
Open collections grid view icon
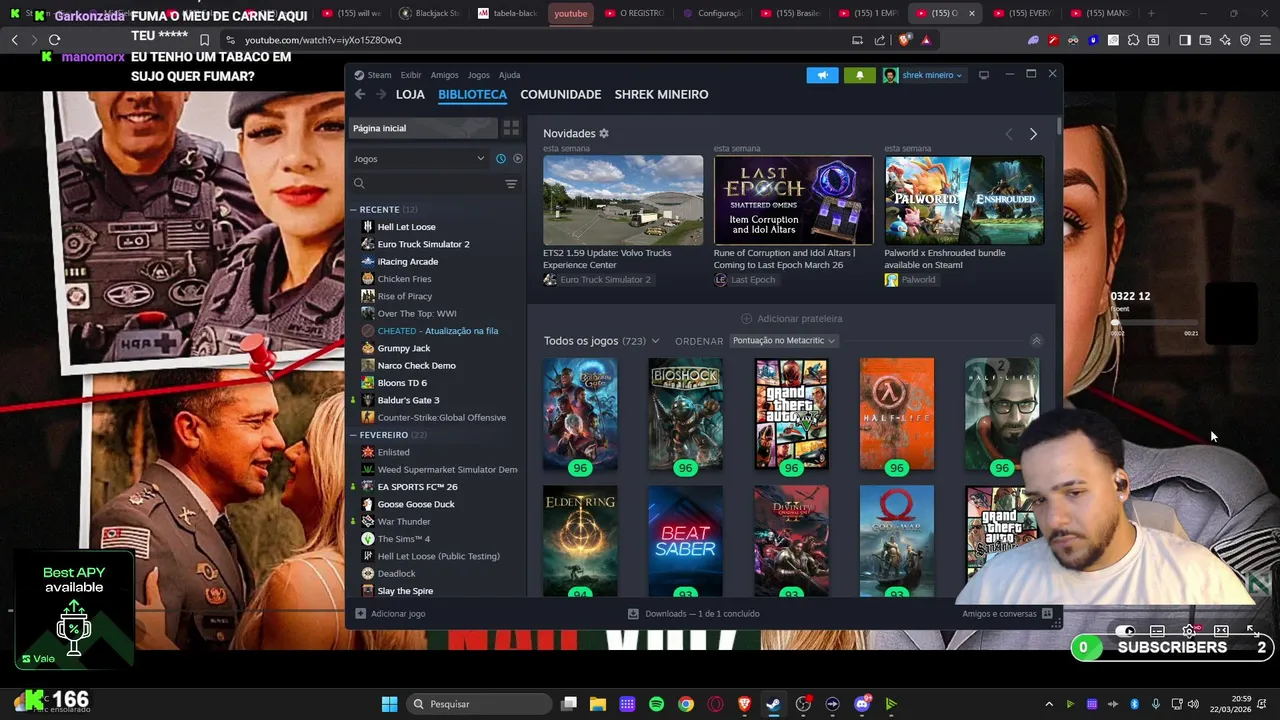pos(511,128)
